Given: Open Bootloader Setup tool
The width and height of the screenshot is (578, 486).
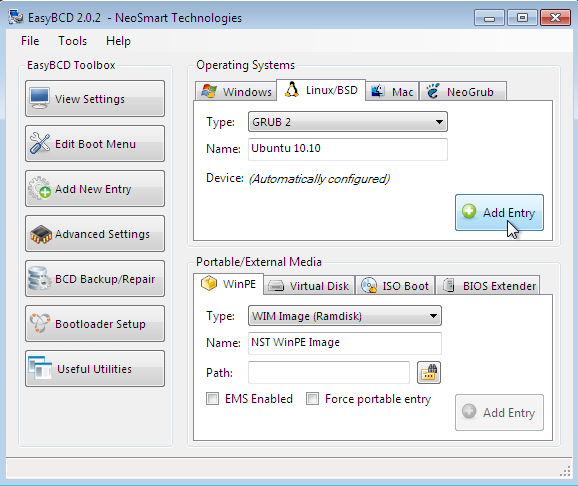Looking at the screenshot, I should (x=95, y=324).
